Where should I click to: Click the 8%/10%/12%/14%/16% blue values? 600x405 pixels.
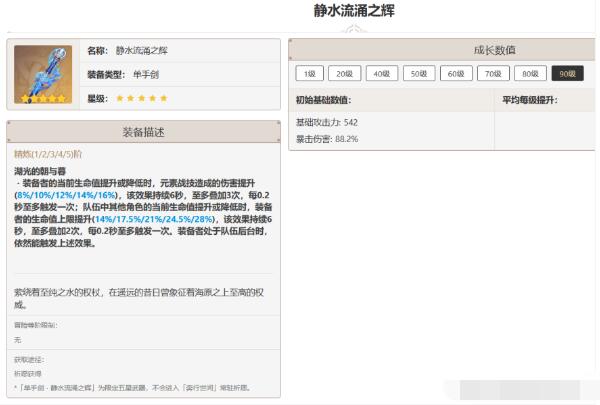[x=66, y=195]
